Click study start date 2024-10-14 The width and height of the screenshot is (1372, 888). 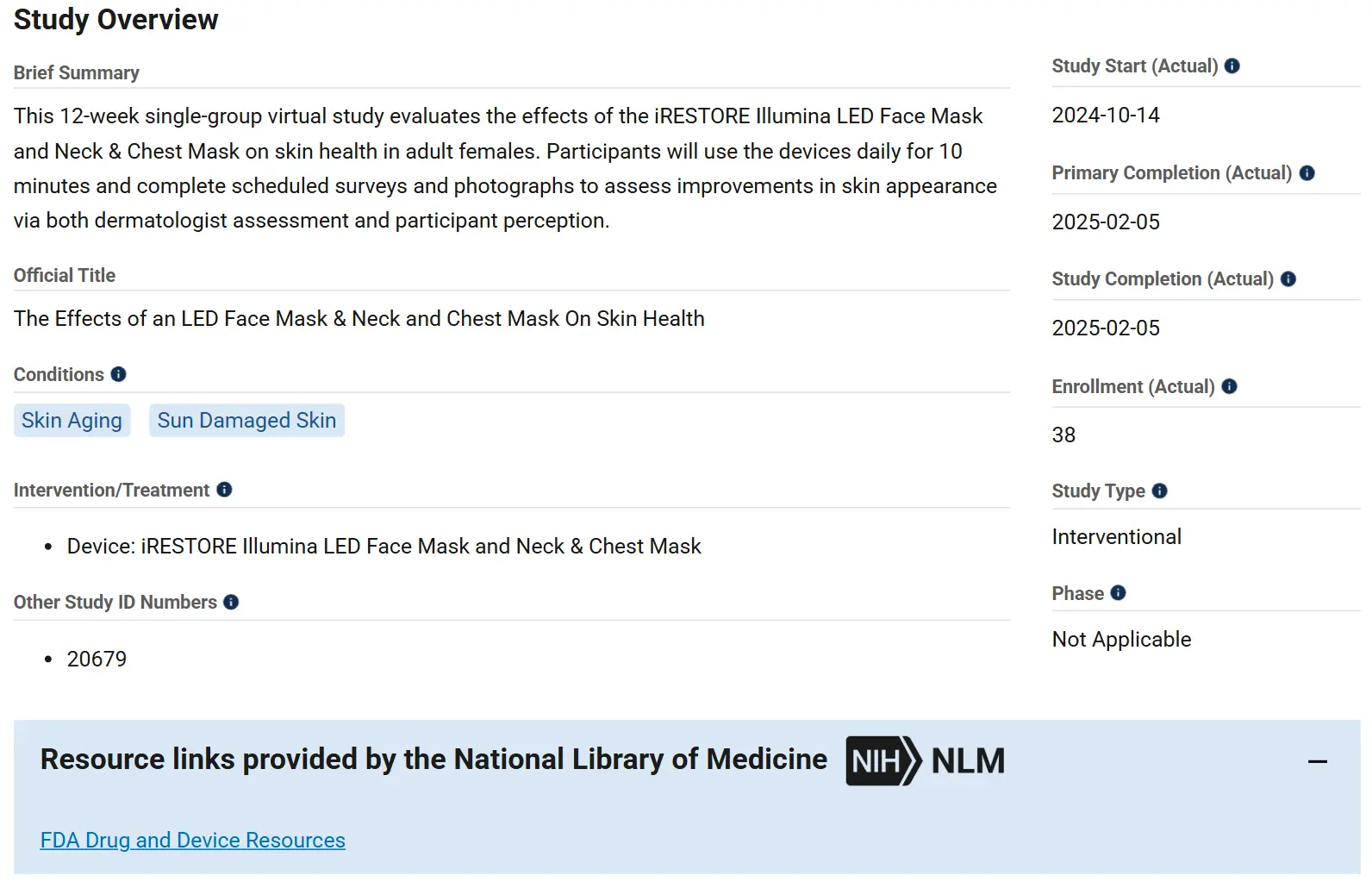tap(1106, 115)
